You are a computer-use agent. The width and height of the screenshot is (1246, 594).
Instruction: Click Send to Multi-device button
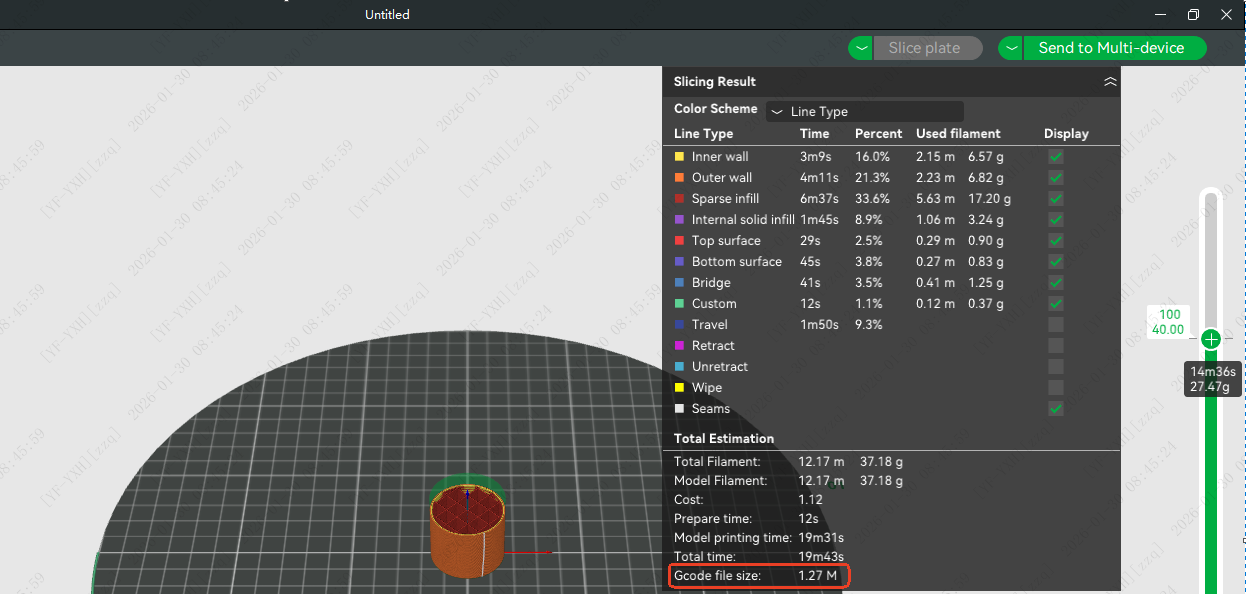point(1113,48)
